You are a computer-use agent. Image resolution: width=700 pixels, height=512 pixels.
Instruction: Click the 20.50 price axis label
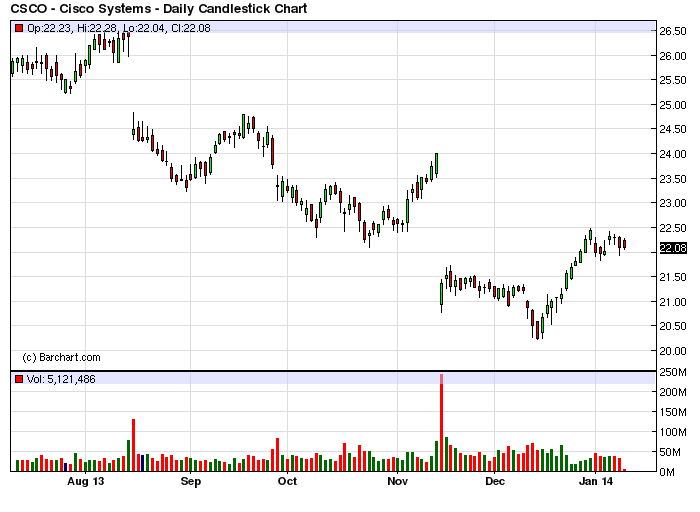[x=673, y=326]
